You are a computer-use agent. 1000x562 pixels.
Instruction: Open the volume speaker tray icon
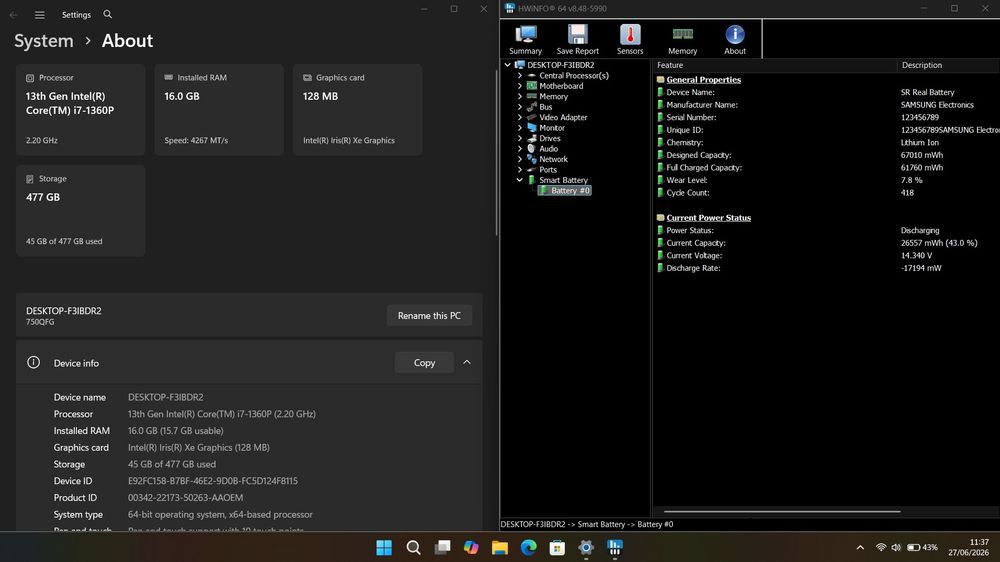tap(896, 547)
